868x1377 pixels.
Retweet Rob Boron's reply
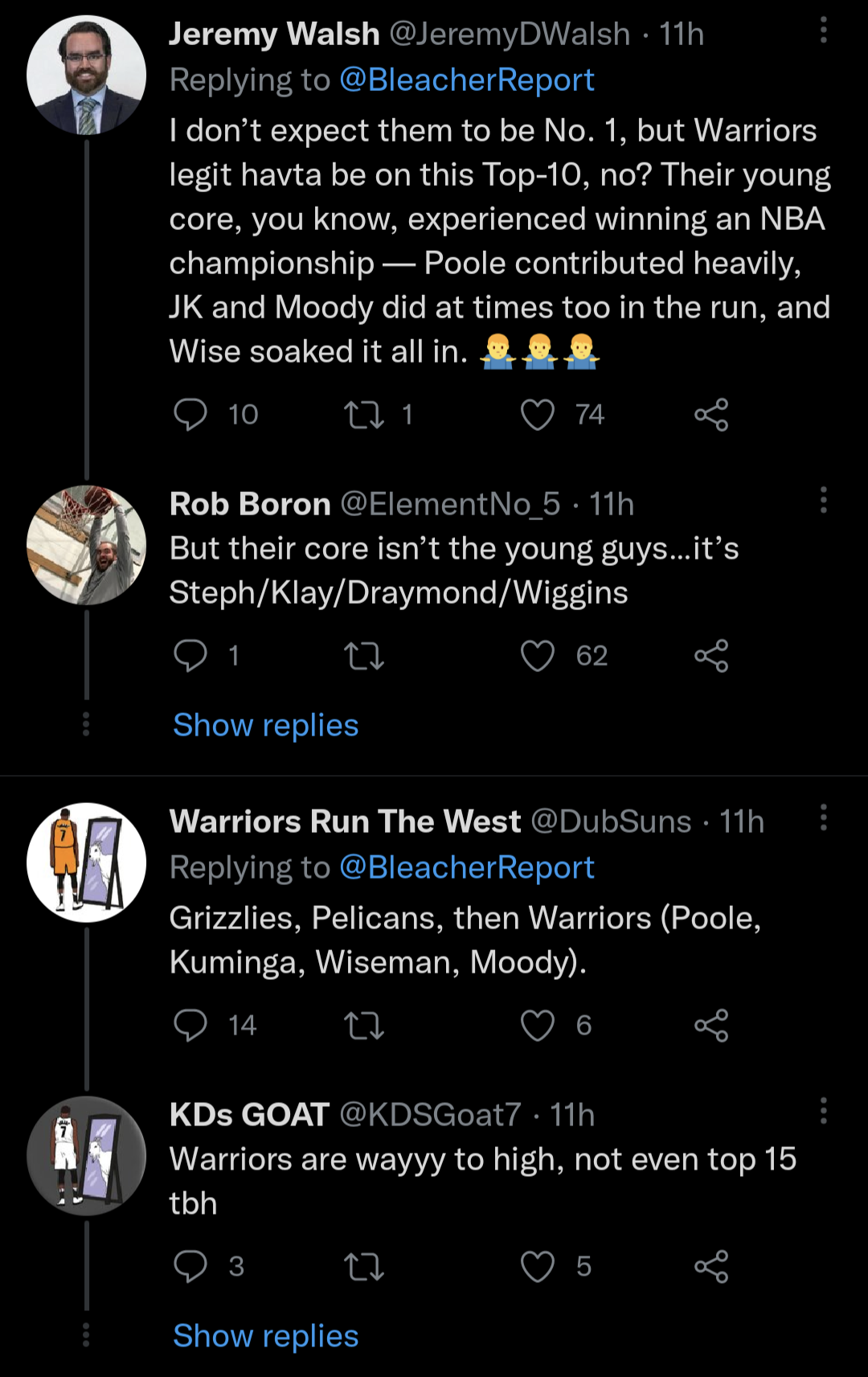364,656
